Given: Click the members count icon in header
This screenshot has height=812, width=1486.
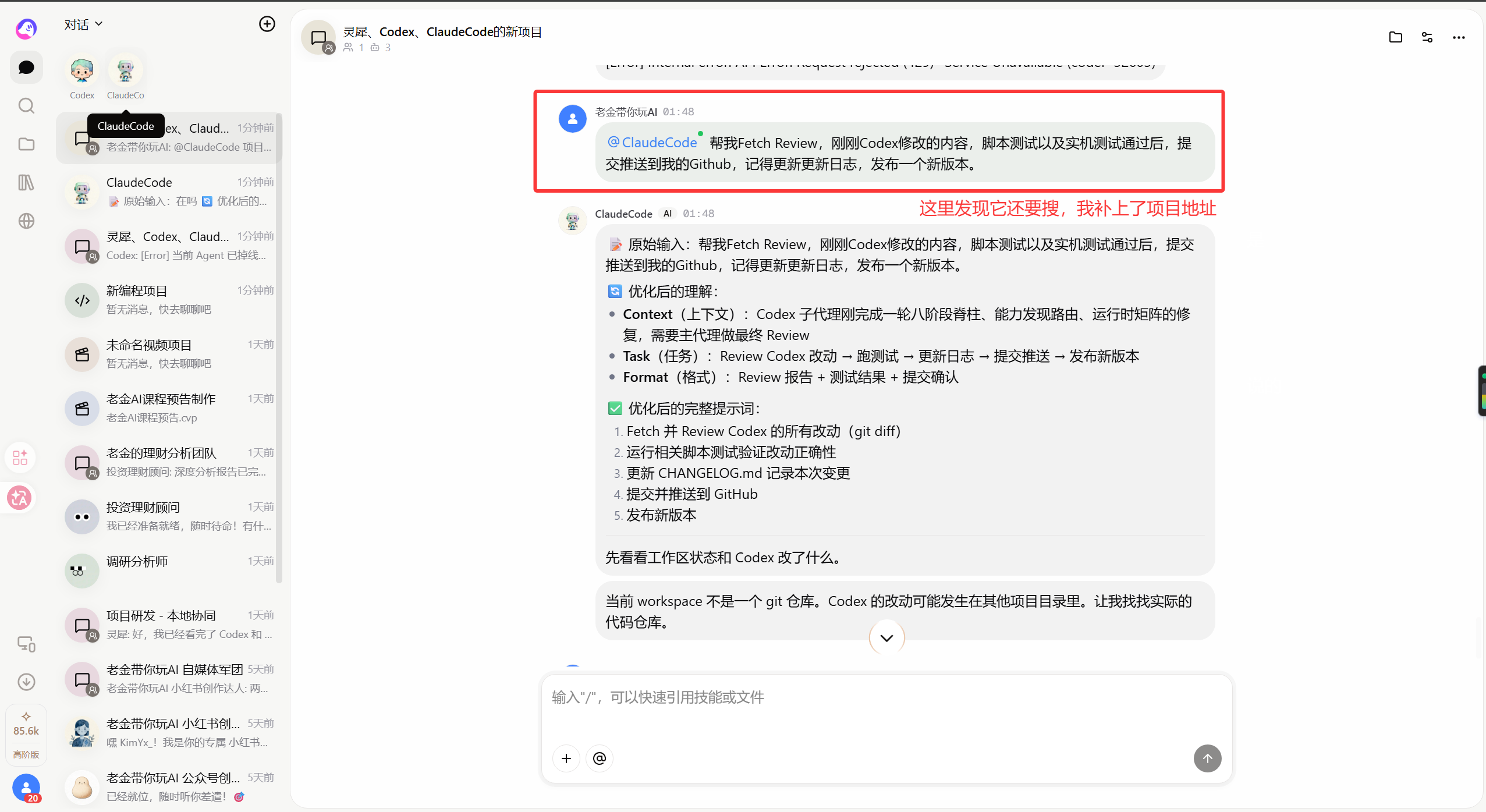Looking at the screenshot, I should tap(348, 47).
